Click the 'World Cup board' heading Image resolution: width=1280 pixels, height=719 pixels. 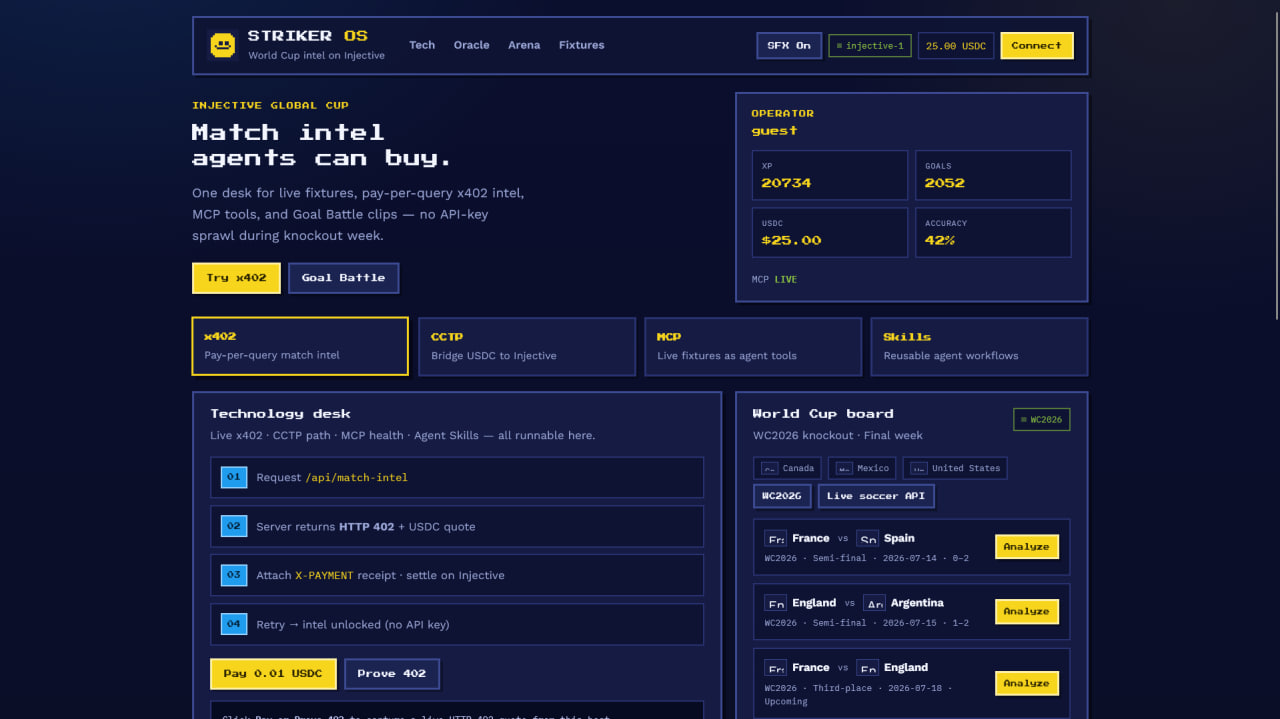tap(823, 413)
